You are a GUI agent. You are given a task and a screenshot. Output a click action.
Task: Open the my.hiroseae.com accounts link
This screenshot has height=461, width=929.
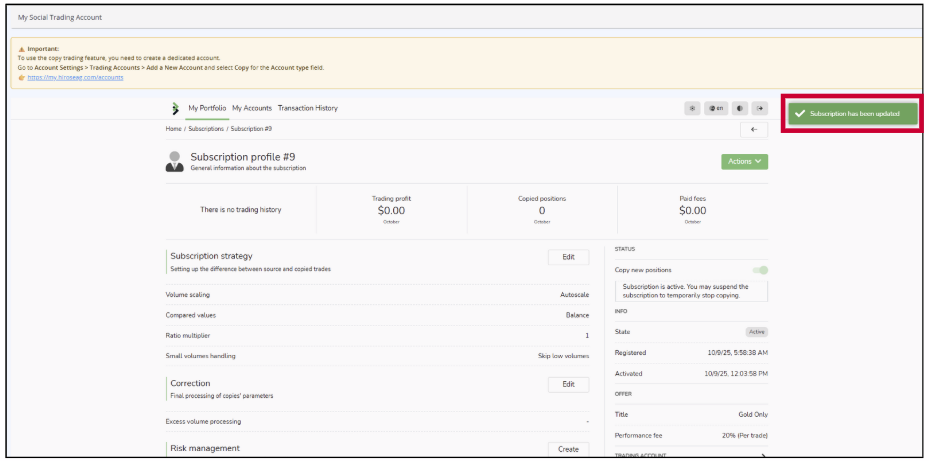[x=75, y=77]
